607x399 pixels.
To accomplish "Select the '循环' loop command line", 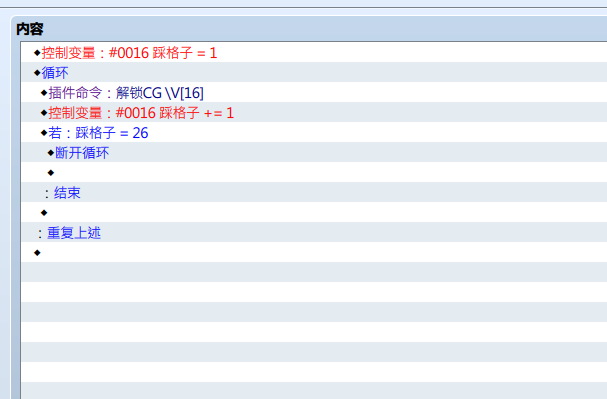I will (314, 73).
